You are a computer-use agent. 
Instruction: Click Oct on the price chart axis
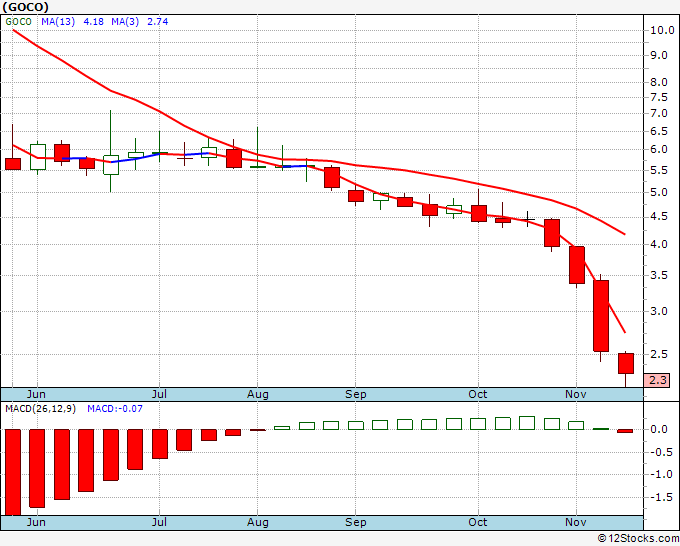click(x=477, y=394)
